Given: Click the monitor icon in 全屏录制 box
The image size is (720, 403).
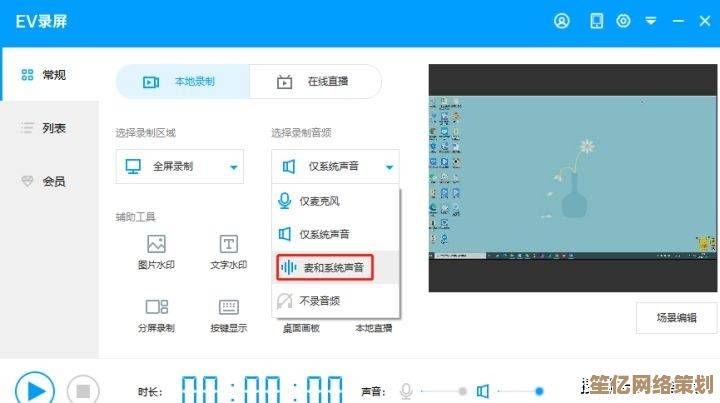Looking at the screenshot, I should (133, 166).
